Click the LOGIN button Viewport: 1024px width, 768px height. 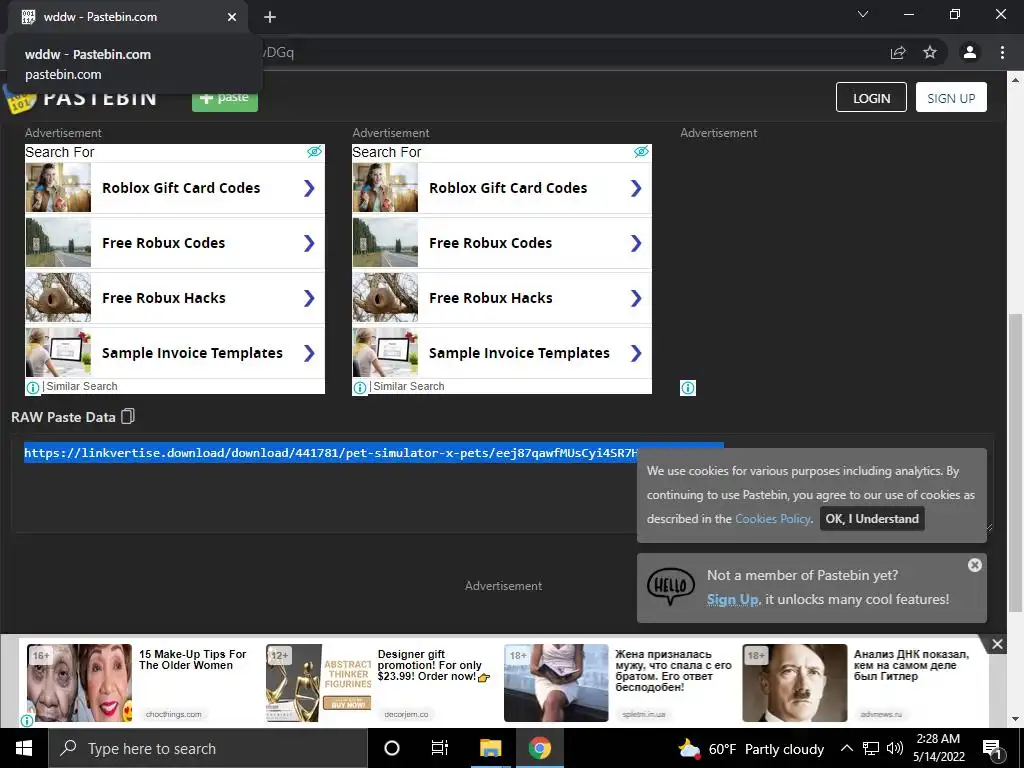click(871, 98)
